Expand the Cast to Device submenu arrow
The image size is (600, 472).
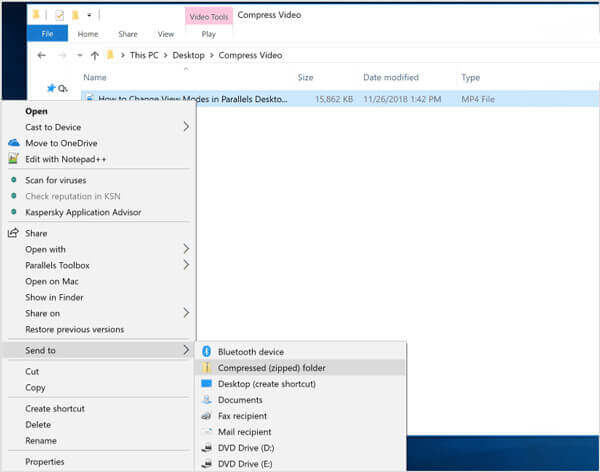(186, 126)
